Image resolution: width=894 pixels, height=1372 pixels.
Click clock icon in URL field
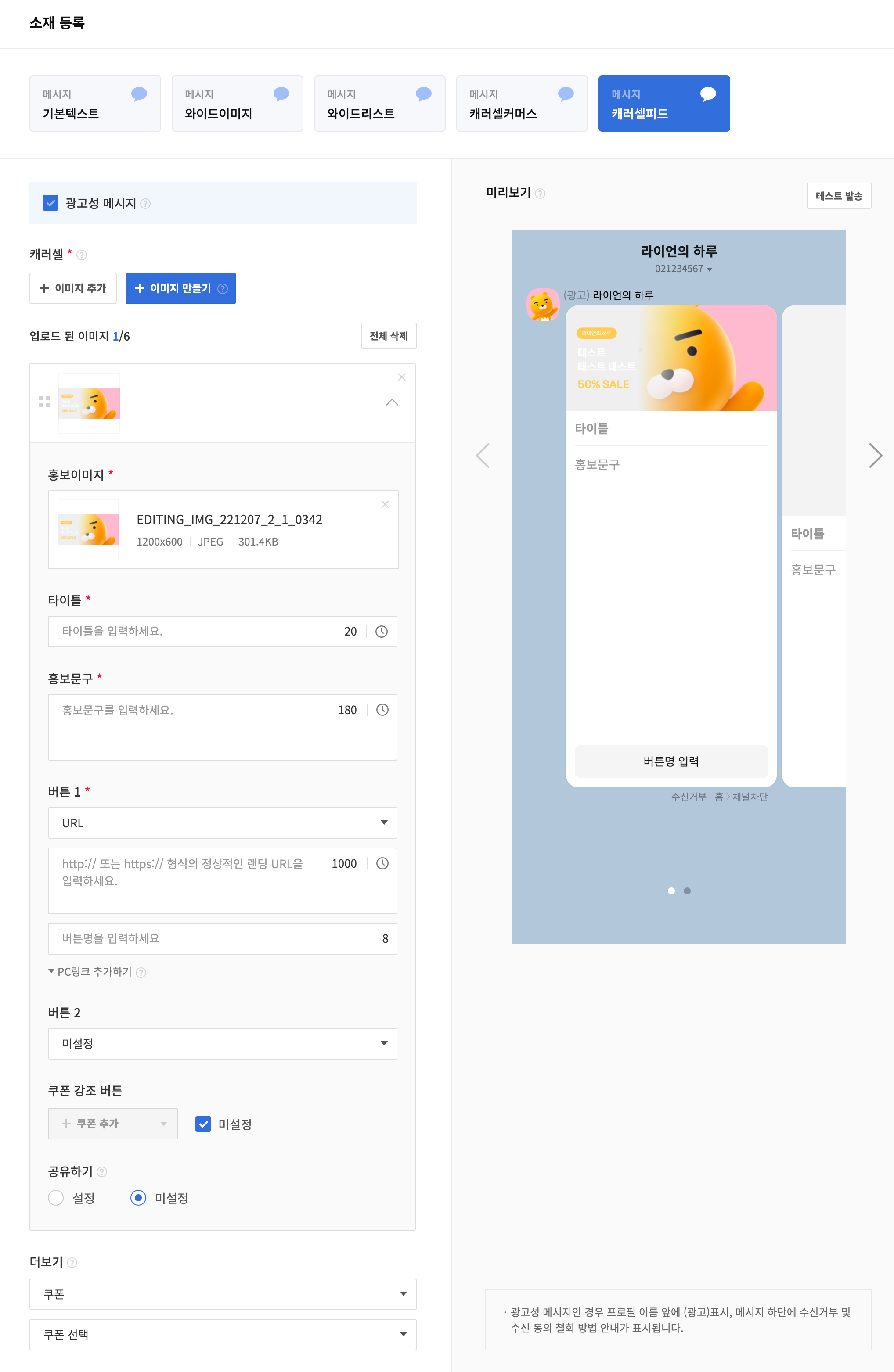(382, 864)
